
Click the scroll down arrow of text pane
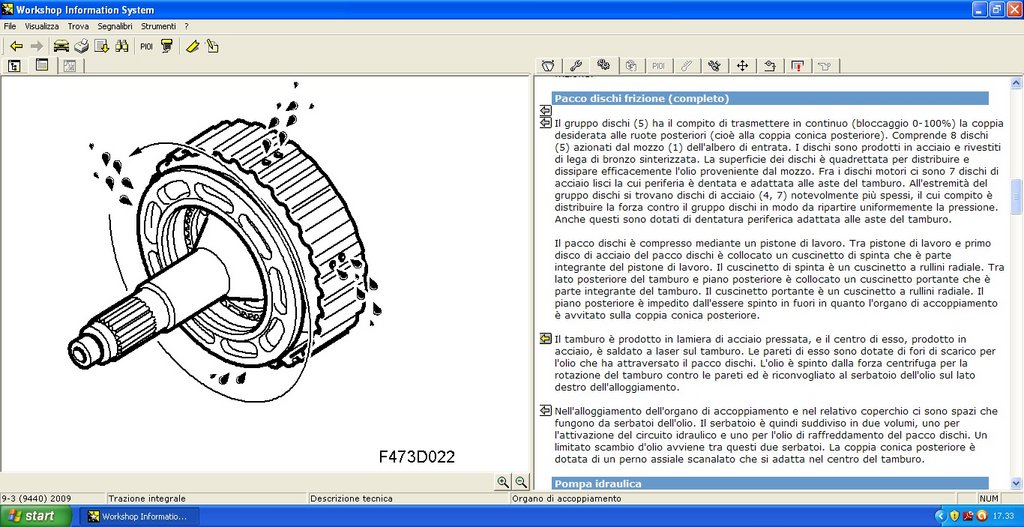(x=1016, y=483)
